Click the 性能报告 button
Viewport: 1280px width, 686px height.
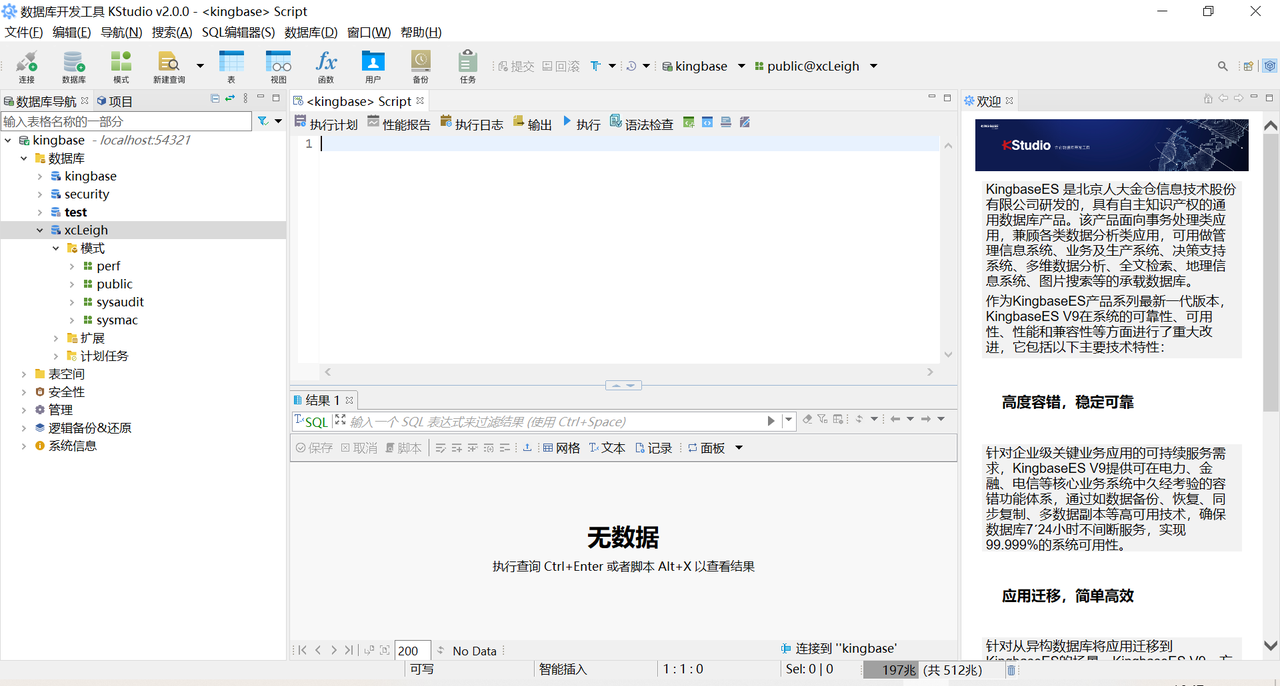click(x=399, y=124)
